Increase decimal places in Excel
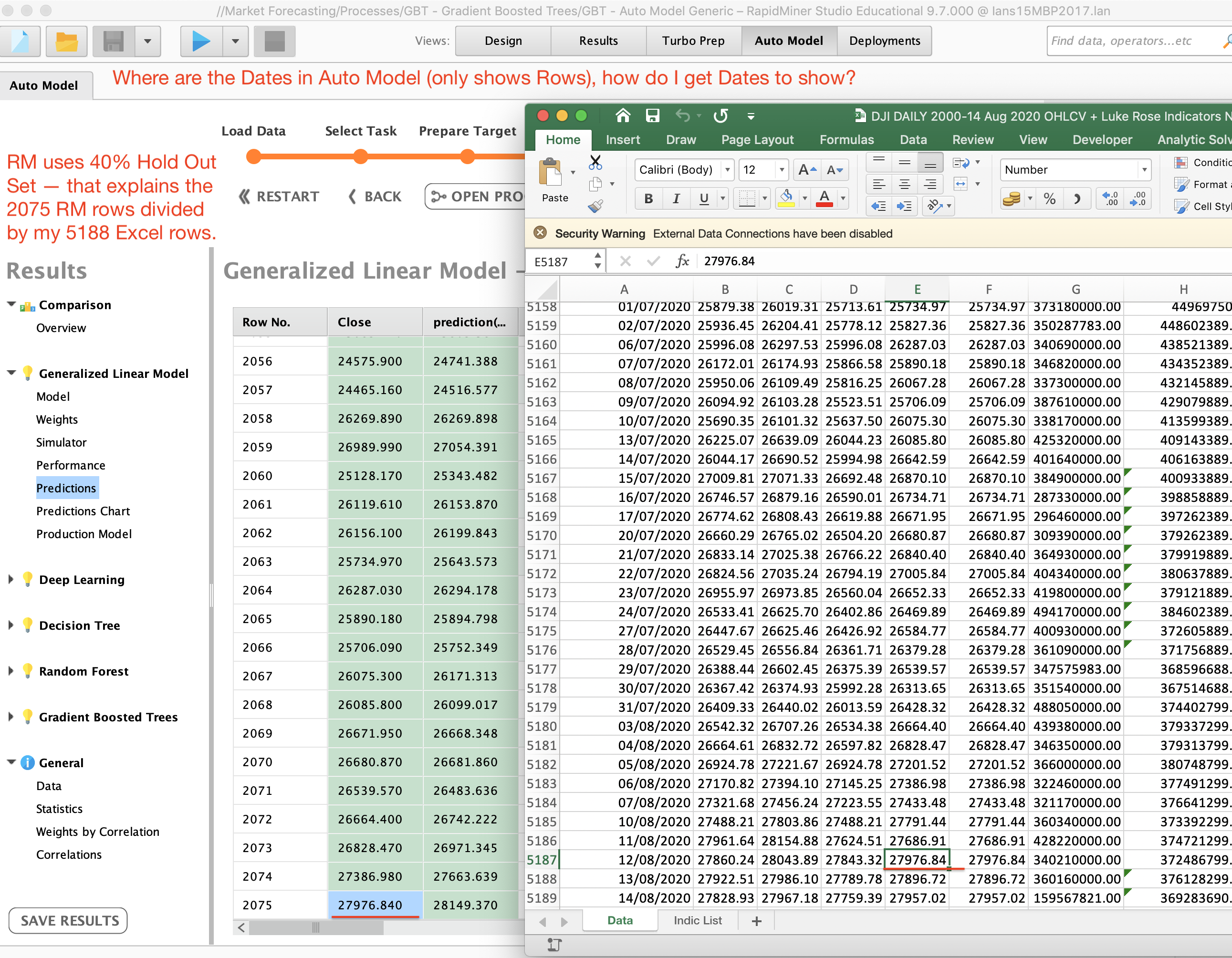1232x958 pixels. (x=1110, y=198)
